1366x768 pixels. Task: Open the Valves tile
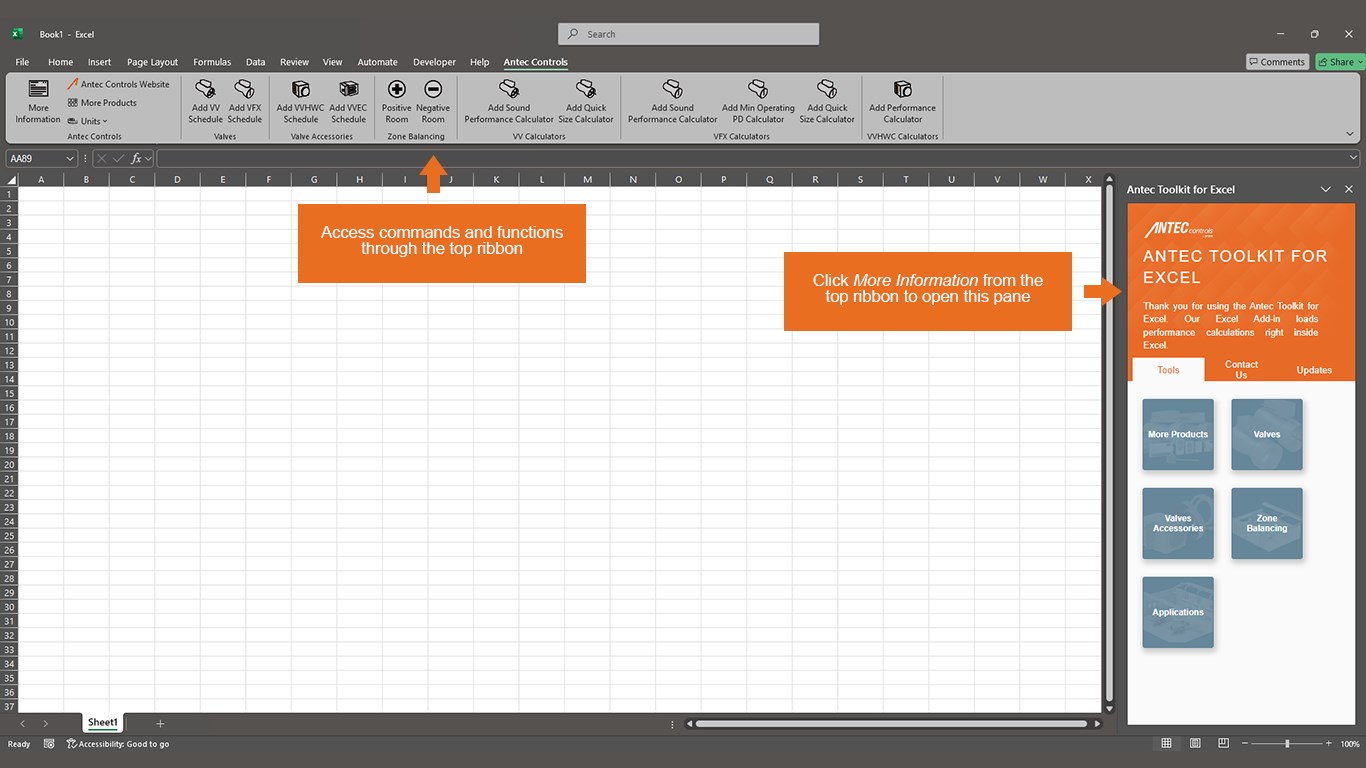pos(1267,434)
